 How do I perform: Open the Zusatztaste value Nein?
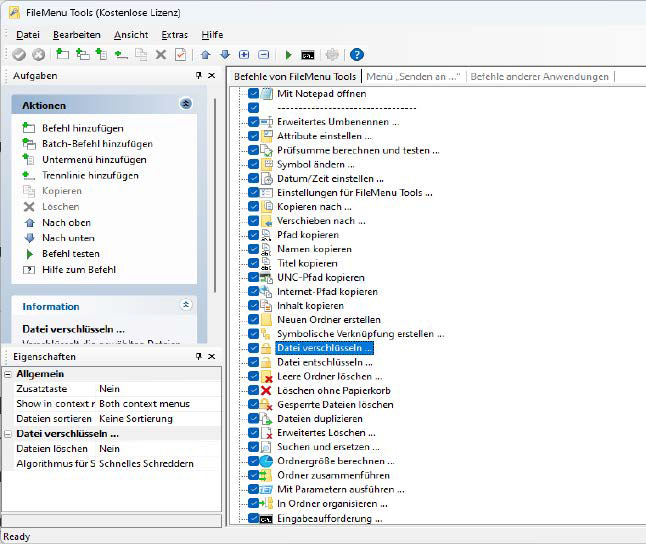tap(159, 389)
